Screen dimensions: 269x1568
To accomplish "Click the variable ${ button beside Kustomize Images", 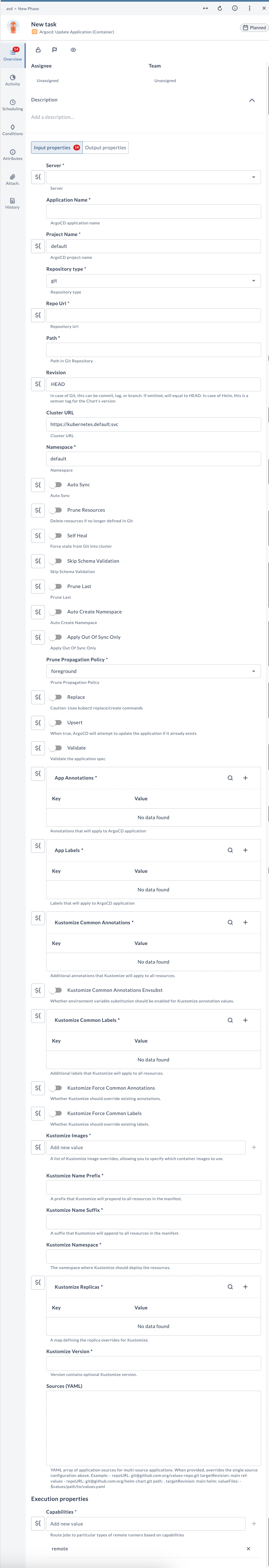I will coord(38,1147).
